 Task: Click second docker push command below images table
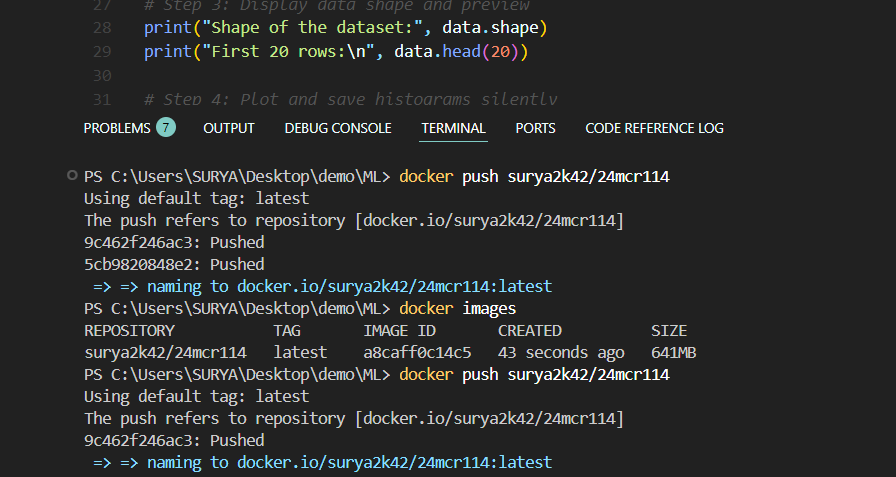click(534, 375)
